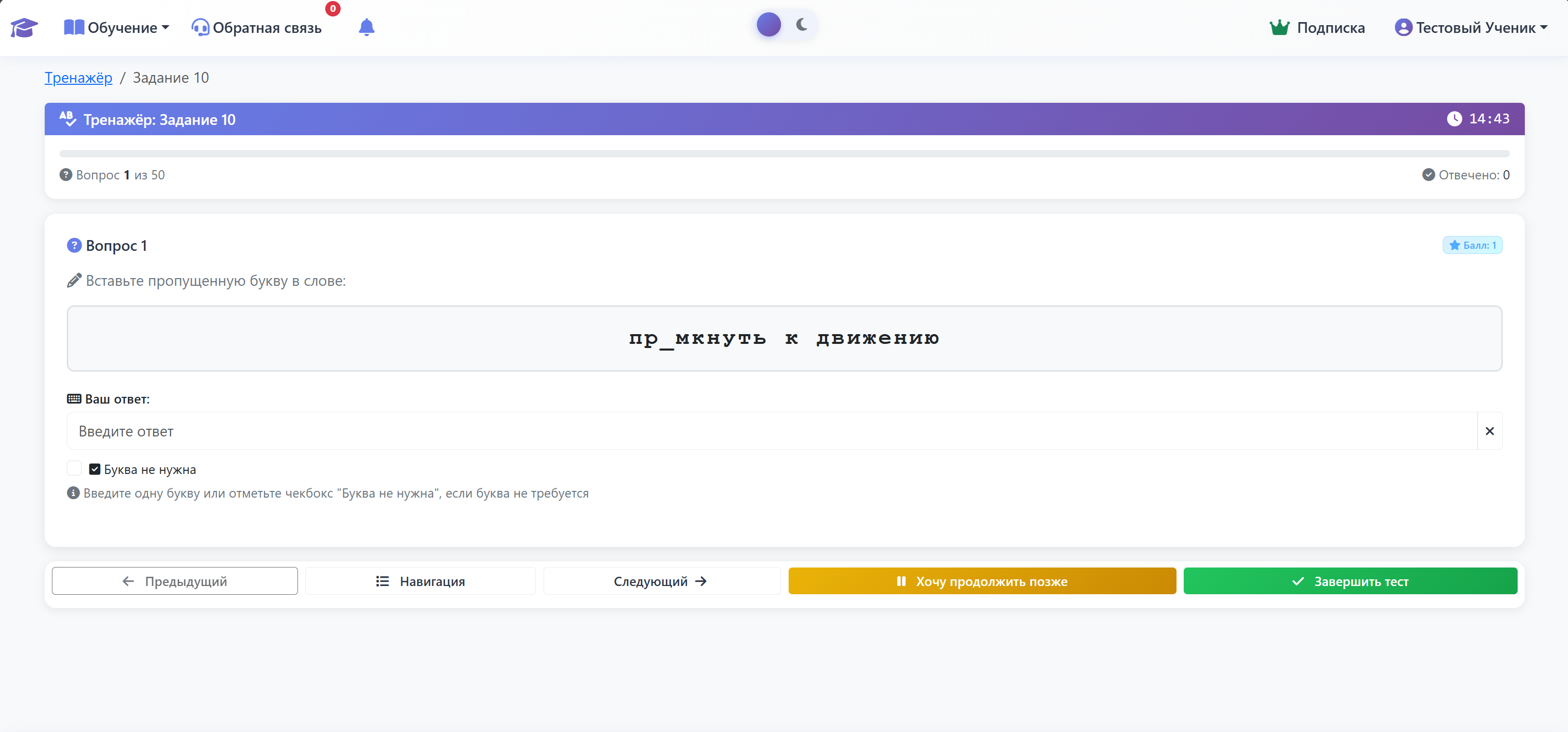Click the user avatar icon
This screenshot has width=1568, height=732.
[x=1403, y=27]
